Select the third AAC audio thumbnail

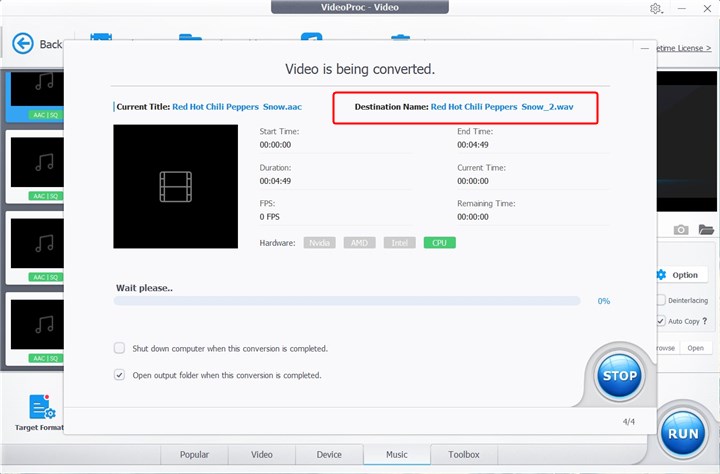tap(37, 243)
